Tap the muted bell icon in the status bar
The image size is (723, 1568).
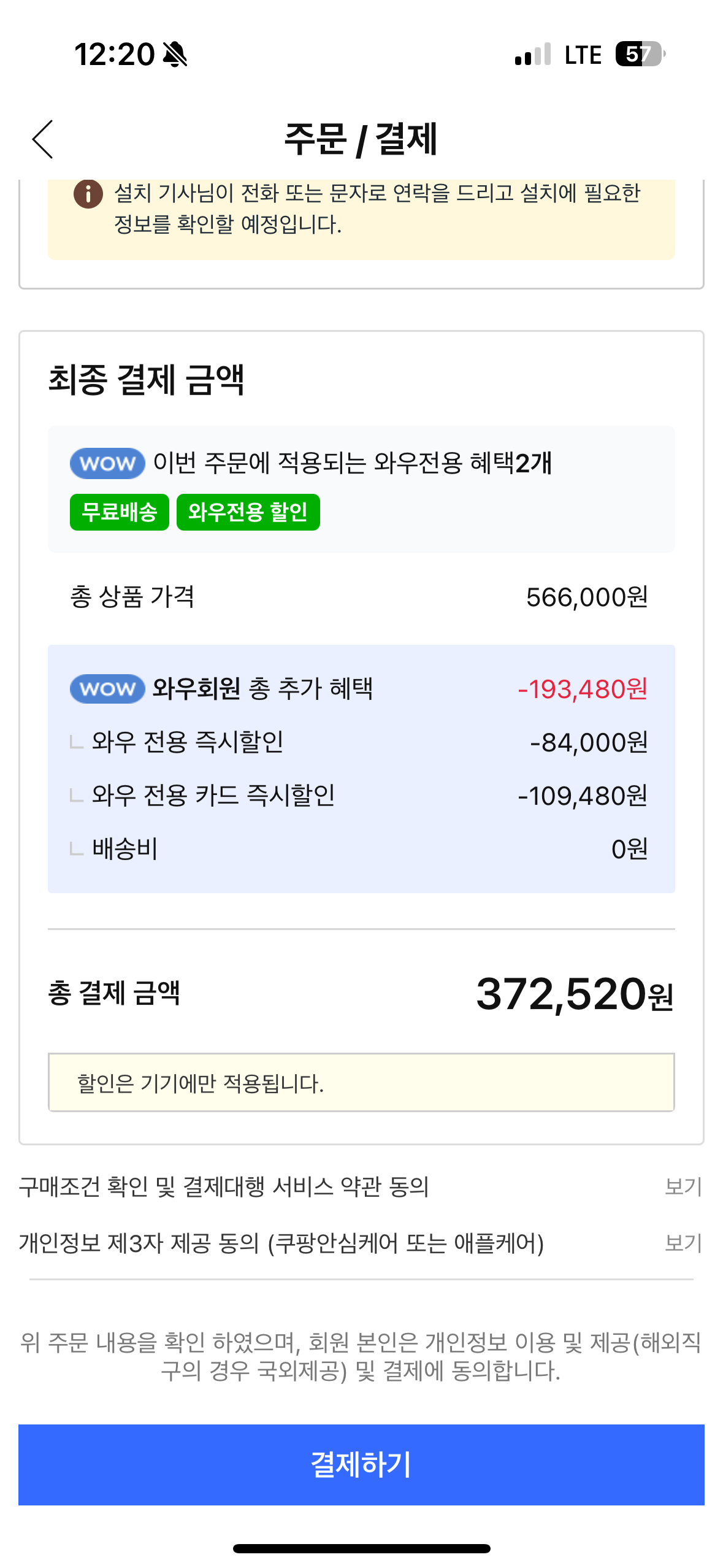175,55
